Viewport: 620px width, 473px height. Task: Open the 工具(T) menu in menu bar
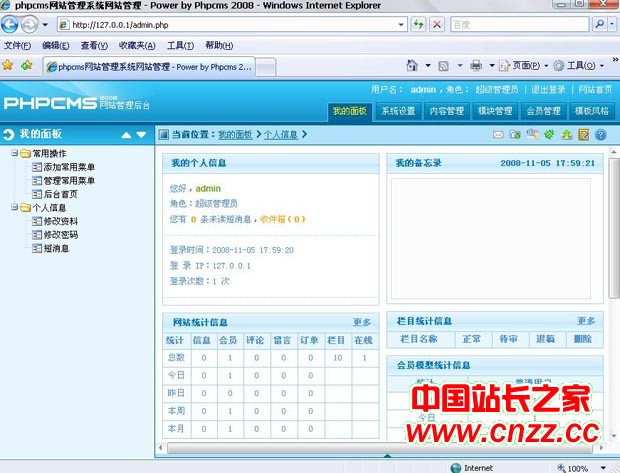180,45
